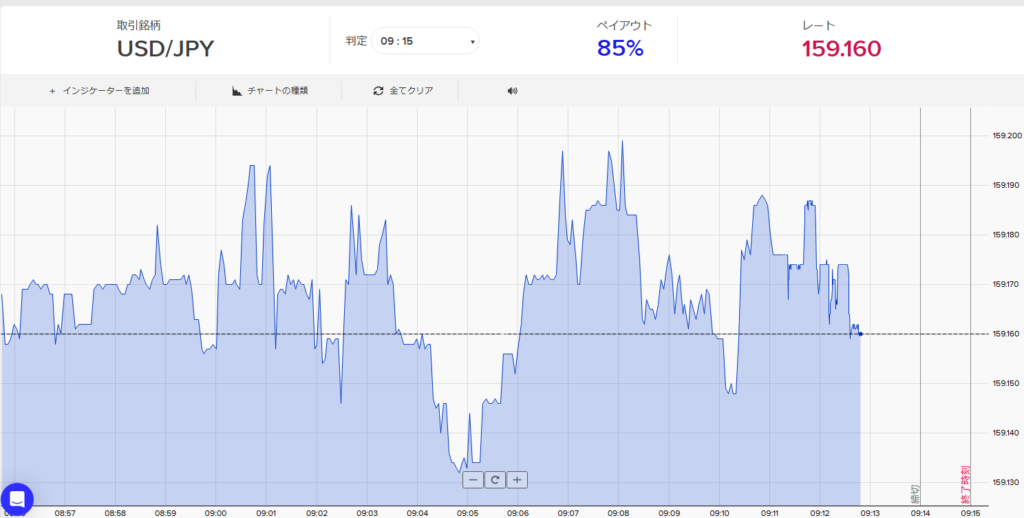Mute chart sound with the speaker icon
1024x518 pixels.
pos(513,91)
